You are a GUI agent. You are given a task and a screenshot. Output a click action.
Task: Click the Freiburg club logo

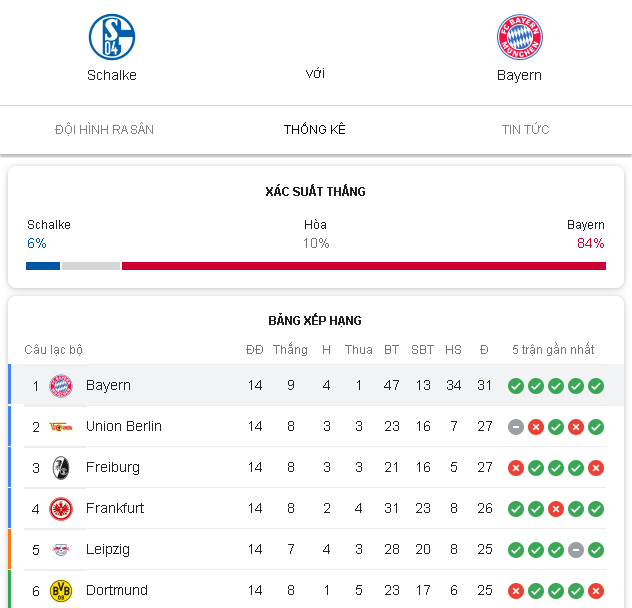tap(61, 468)
